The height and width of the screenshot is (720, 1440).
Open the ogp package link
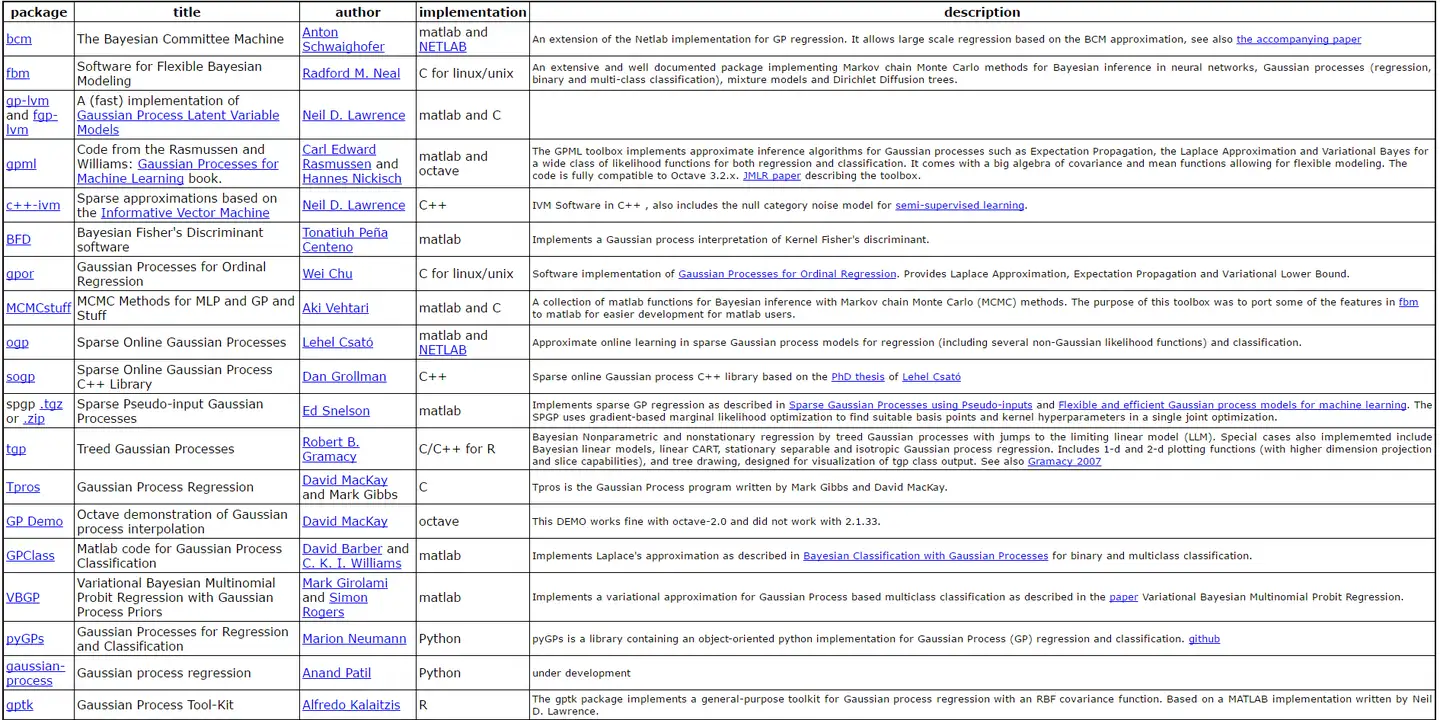click(17, 342)
